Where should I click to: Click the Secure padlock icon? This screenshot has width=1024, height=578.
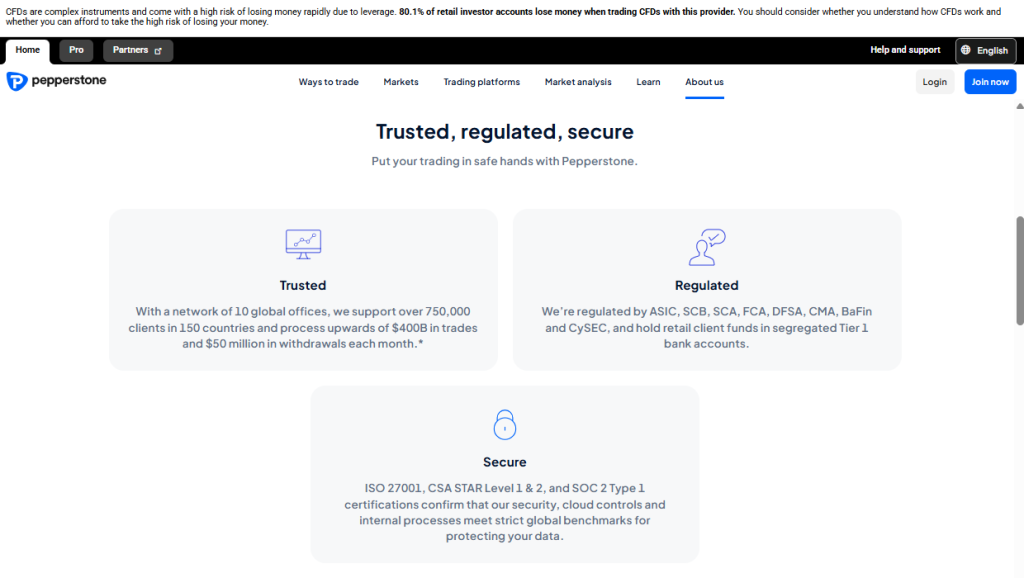click(505, 425)
